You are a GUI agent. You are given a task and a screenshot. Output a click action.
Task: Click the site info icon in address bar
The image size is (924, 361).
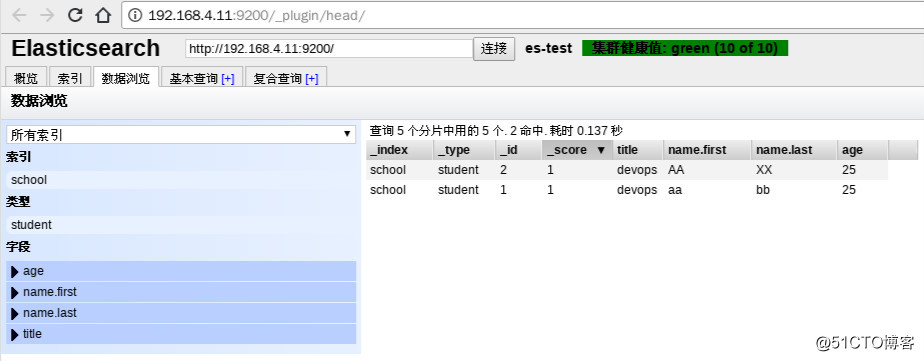(x=135, y=15)
